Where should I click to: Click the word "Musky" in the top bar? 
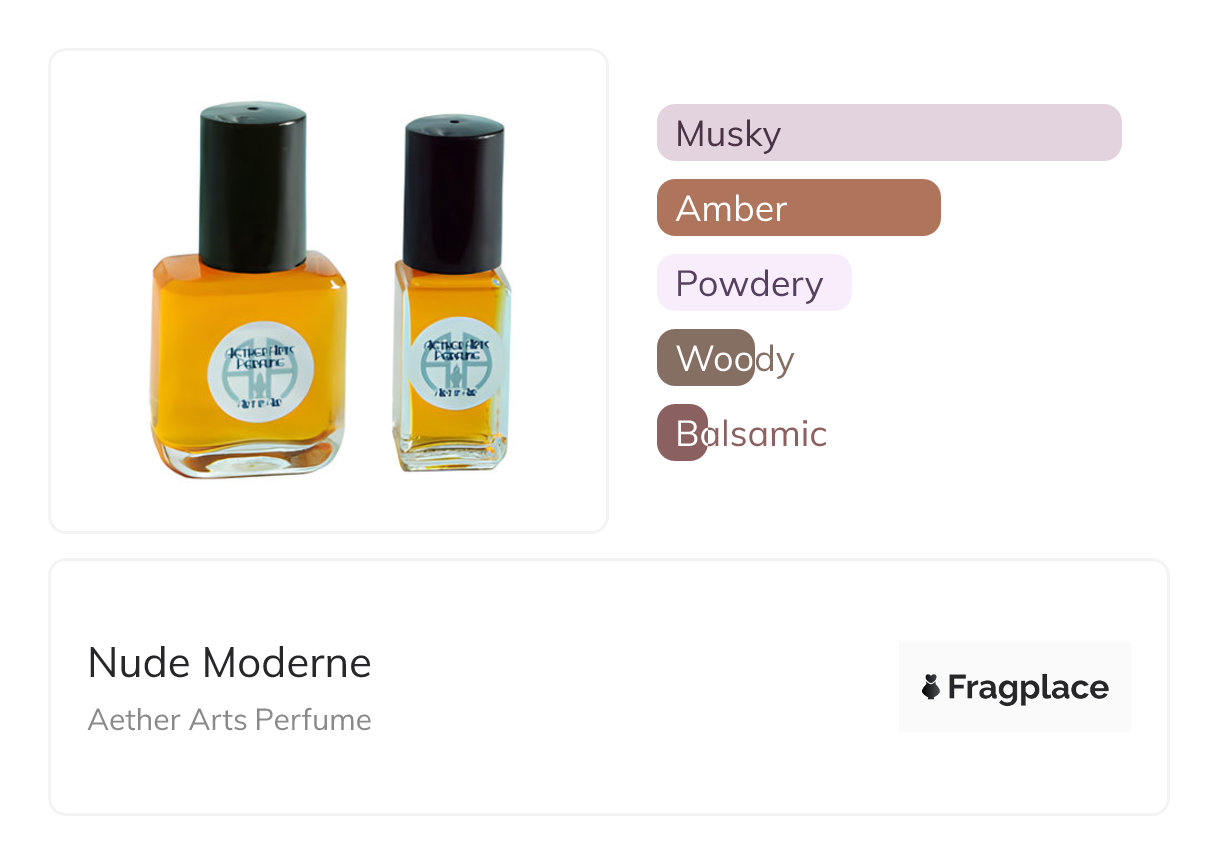(728, 133)
